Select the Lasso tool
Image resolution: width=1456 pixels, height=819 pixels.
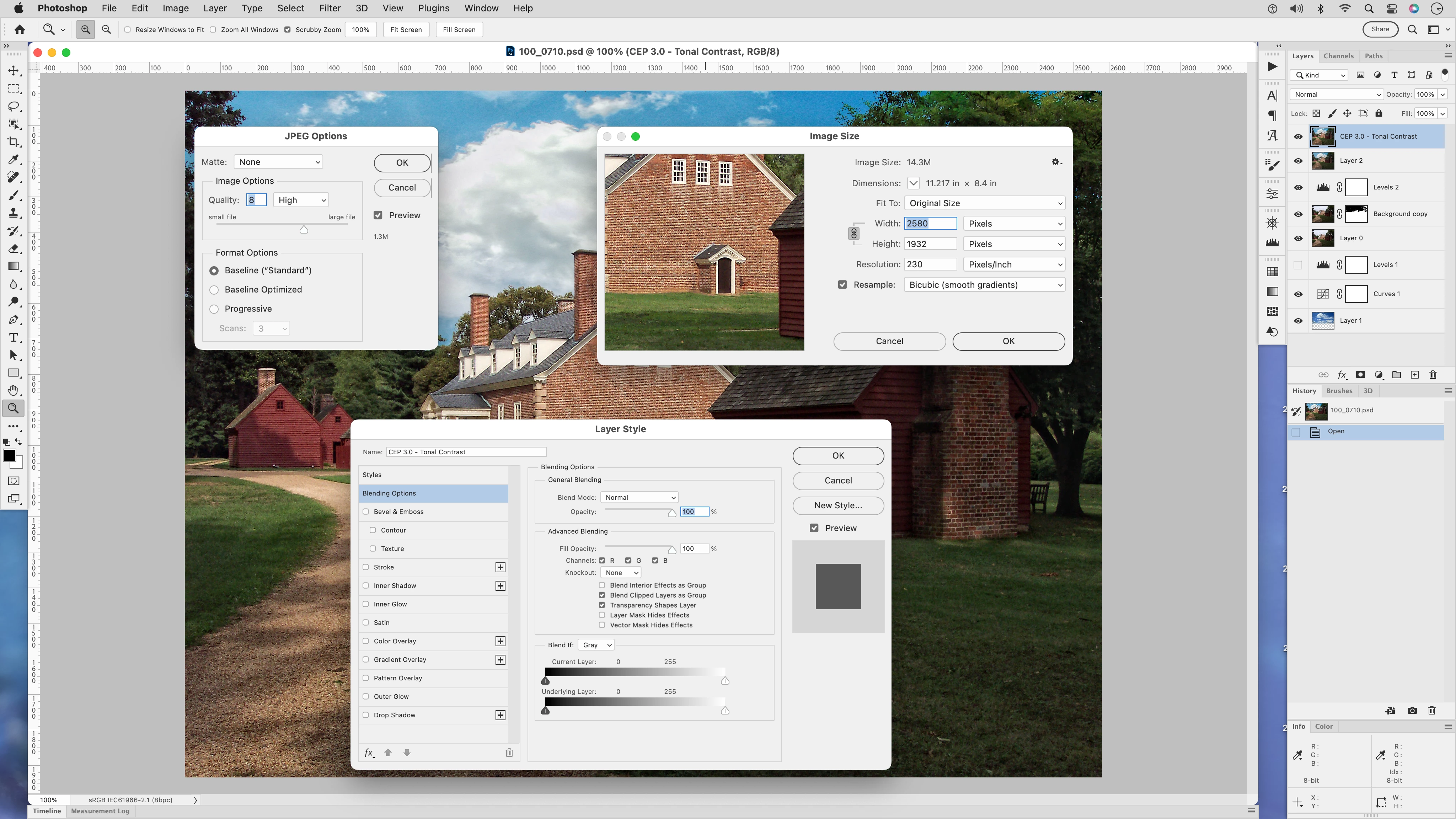pos(14,106)
